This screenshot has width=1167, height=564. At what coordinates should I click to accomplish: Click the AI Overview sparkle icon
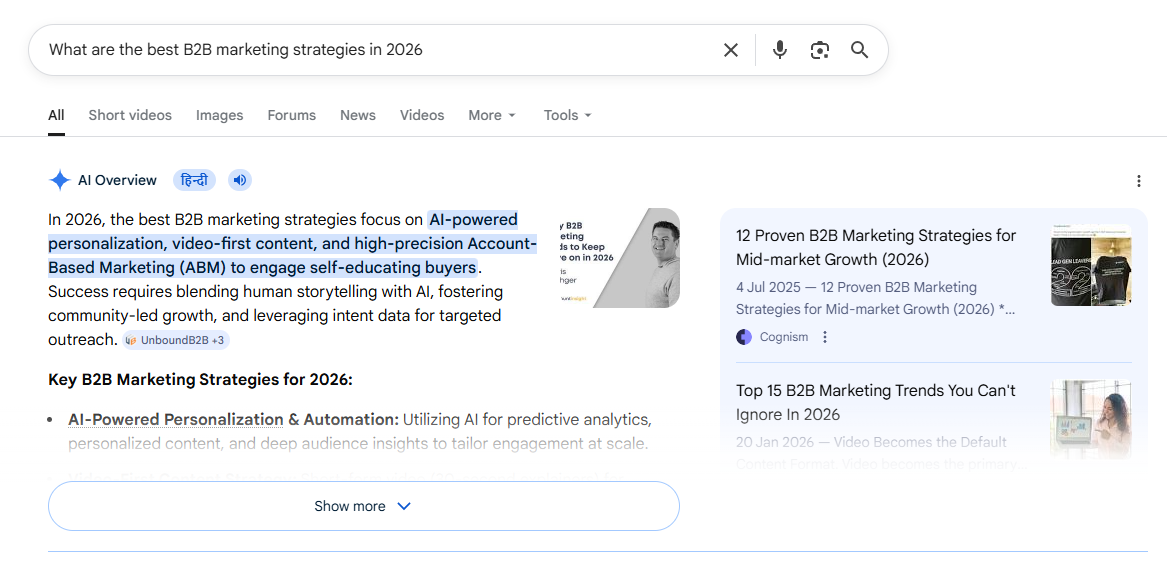point(60,180)
